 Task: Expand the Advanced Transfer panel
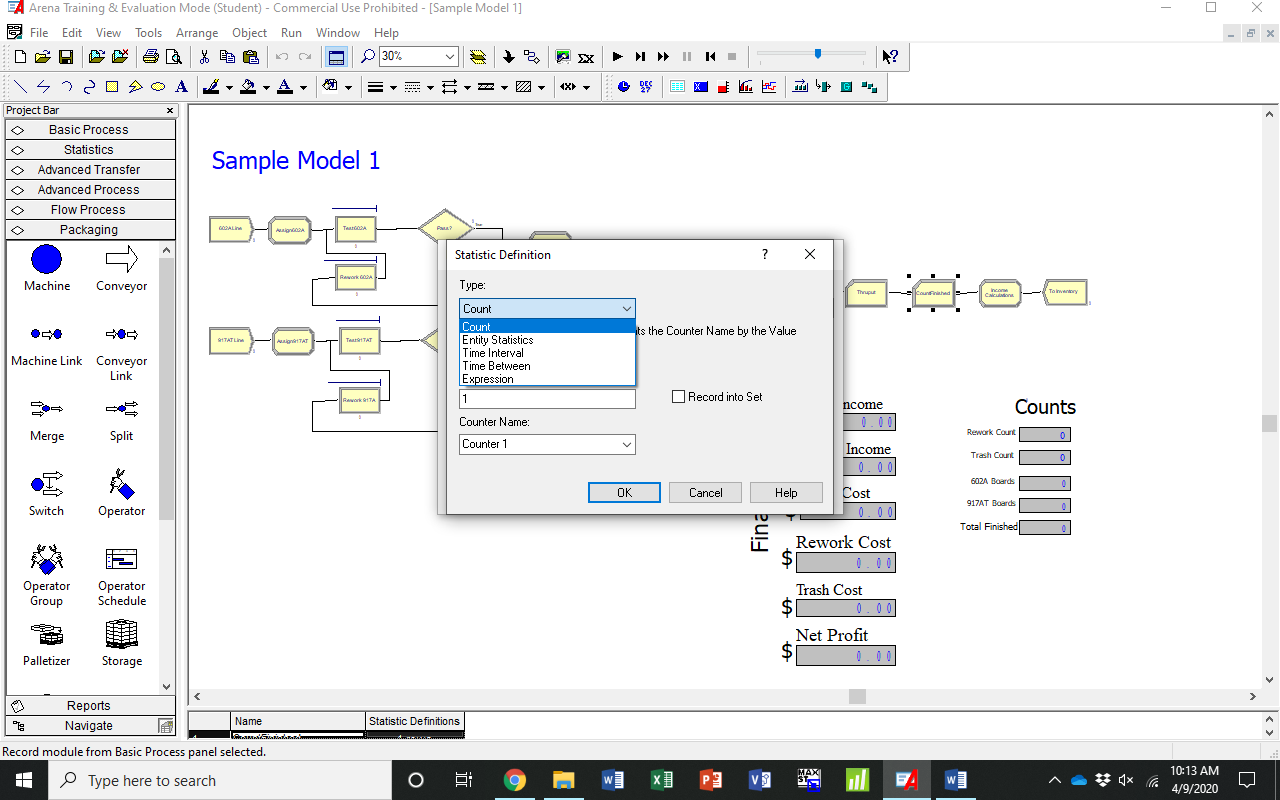click(x=90, y=169)
